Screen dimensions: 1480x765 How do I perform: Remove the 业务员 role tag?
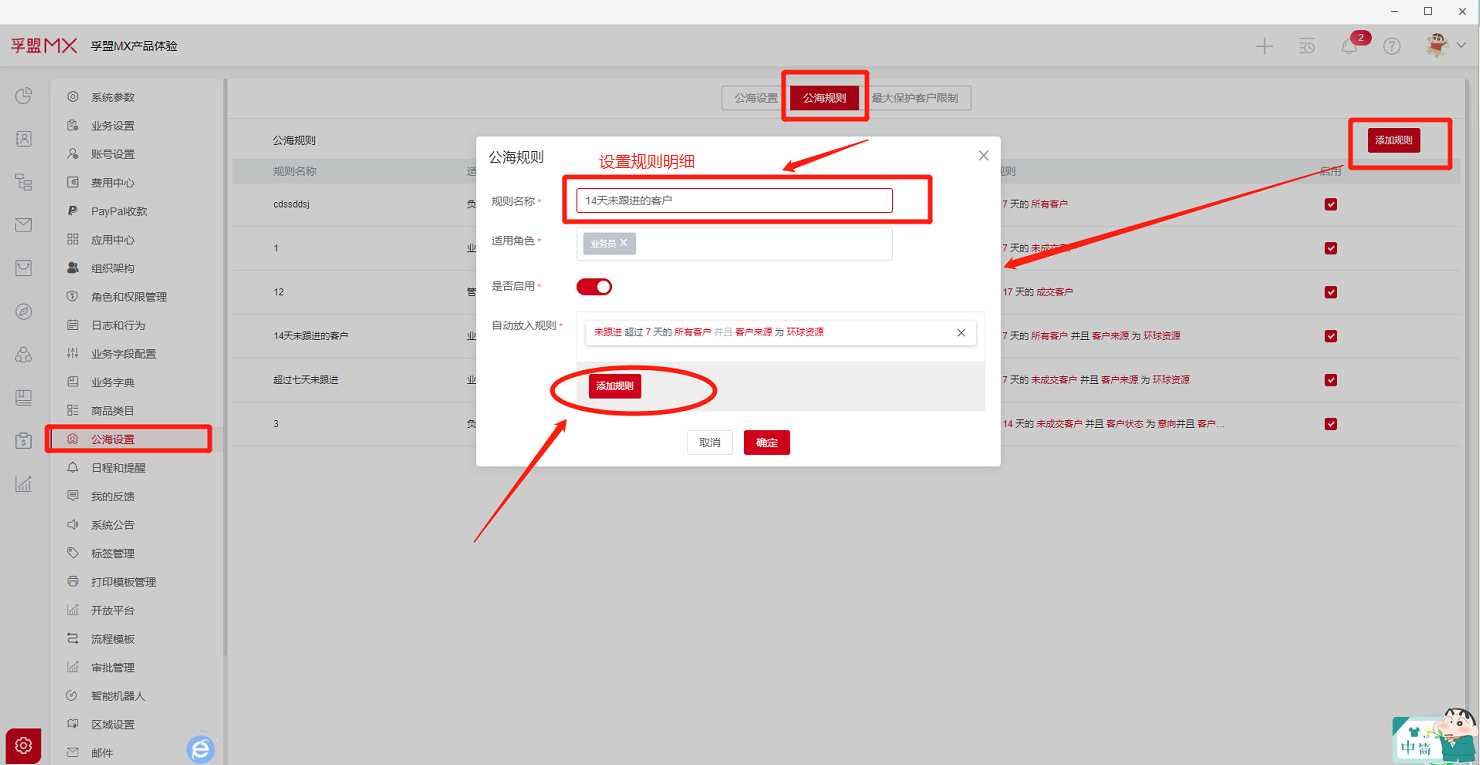623,243
